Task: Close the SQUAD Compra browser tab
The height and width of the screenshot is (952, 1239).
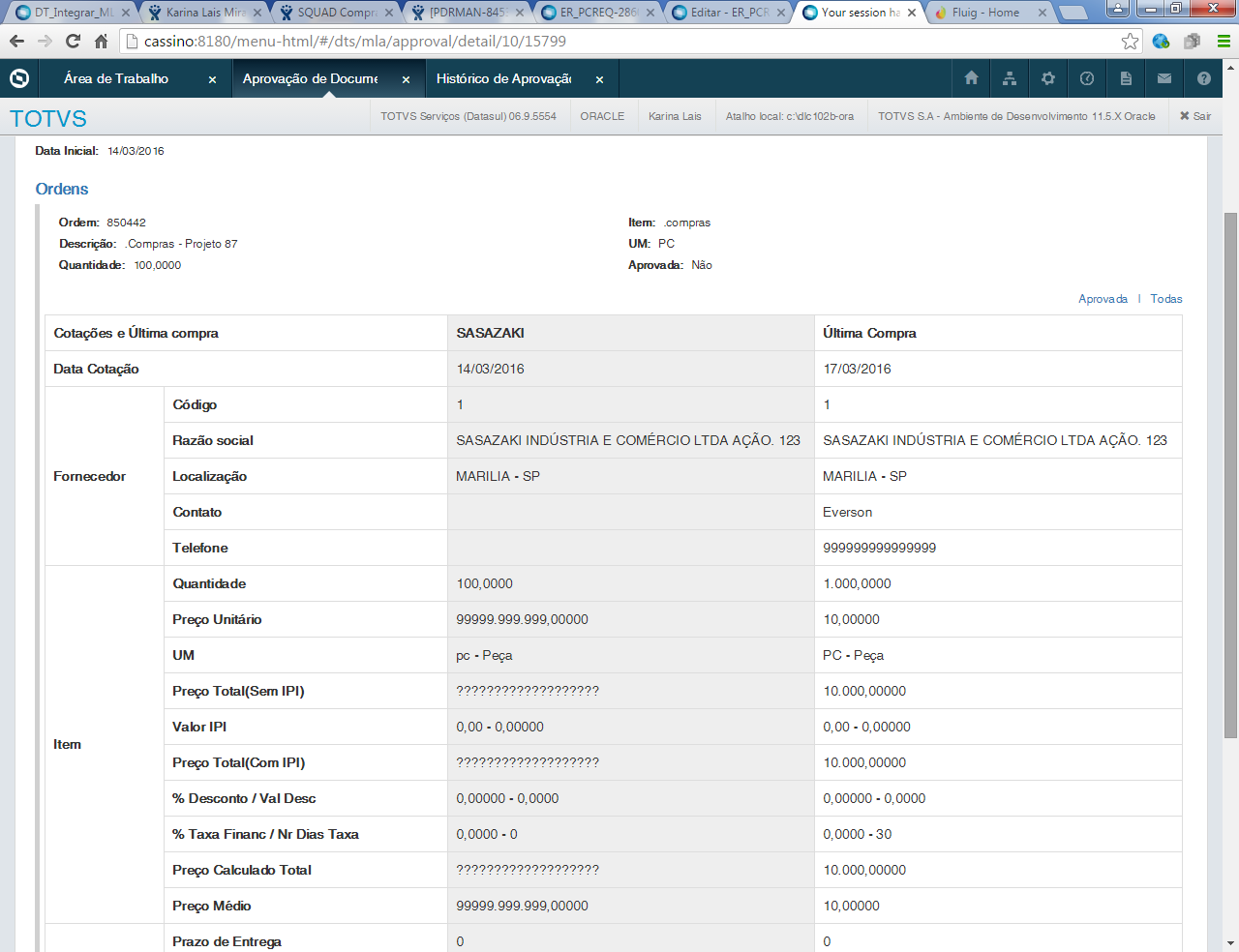Action: (x=389, y=13)
